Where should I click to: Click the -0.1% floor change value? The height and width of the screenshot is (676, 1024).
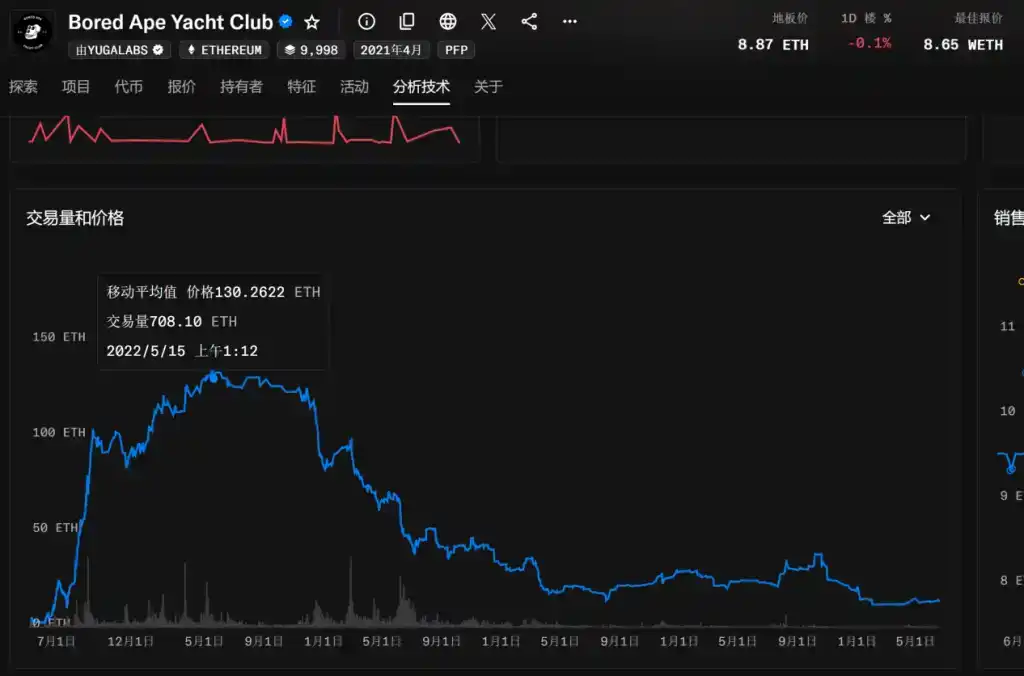869,43
